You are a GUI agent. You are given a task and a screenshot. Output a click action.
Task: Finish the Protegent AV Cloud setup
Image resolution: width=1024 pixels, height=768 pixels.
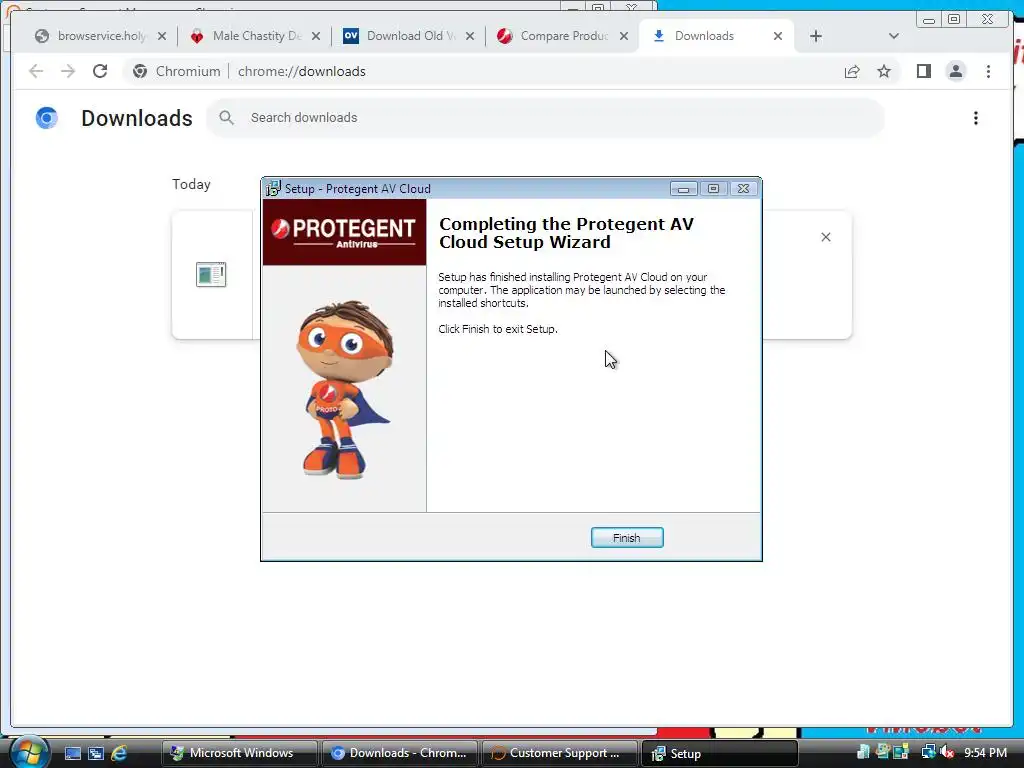[x=627, y=537]
